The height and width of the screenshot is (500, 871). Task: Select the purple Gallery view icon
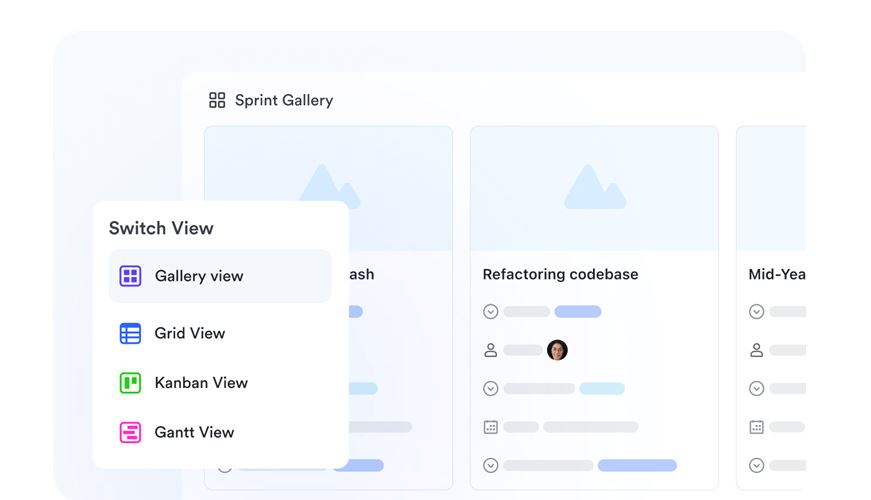click(130, 276)
